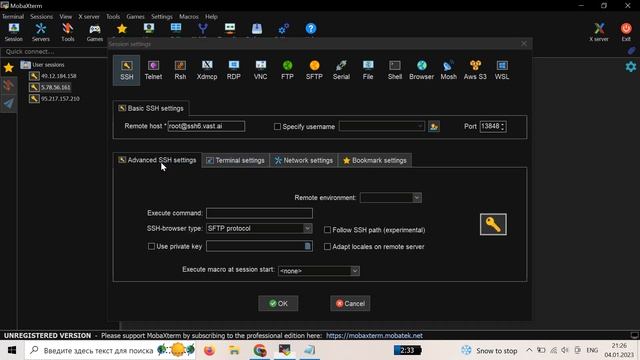The height and width of the screenshot is (360, 640).
Task: Select the Browser session type
Action: (422, 70)
